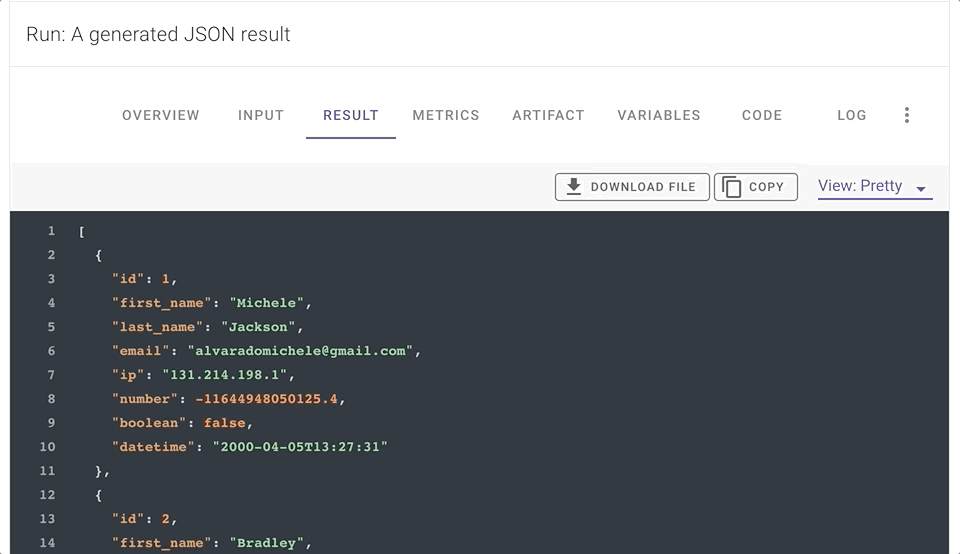View the Log tab
The height and width of the screenshot is (554, 960).
[x=852, y=115]
